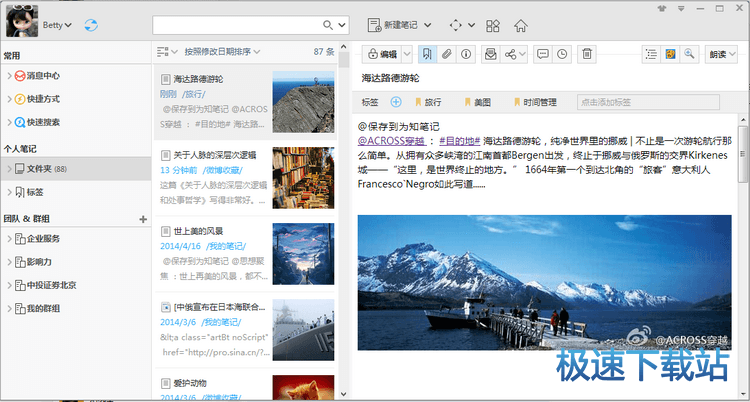This screenshot has height=402, width=750.
Task: Click the warship thumbnail
Action: (x=303, y=330)
